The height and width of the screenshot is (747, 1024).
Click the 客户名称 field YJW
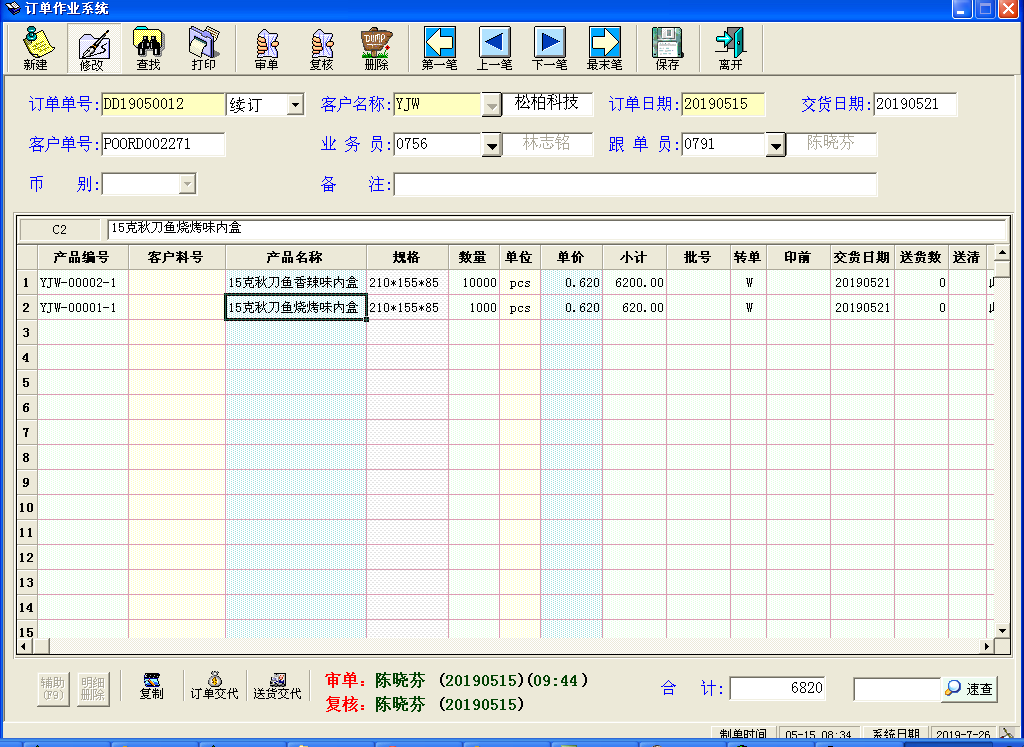(438, 104)
